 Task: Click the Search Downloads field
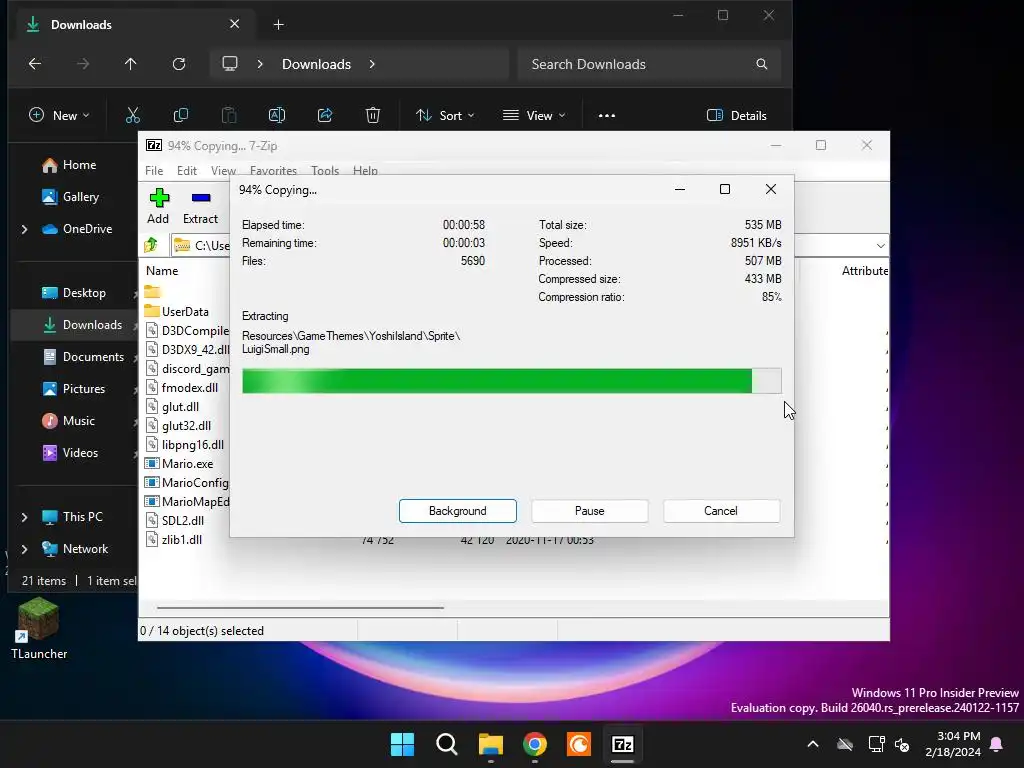(649, 64)
